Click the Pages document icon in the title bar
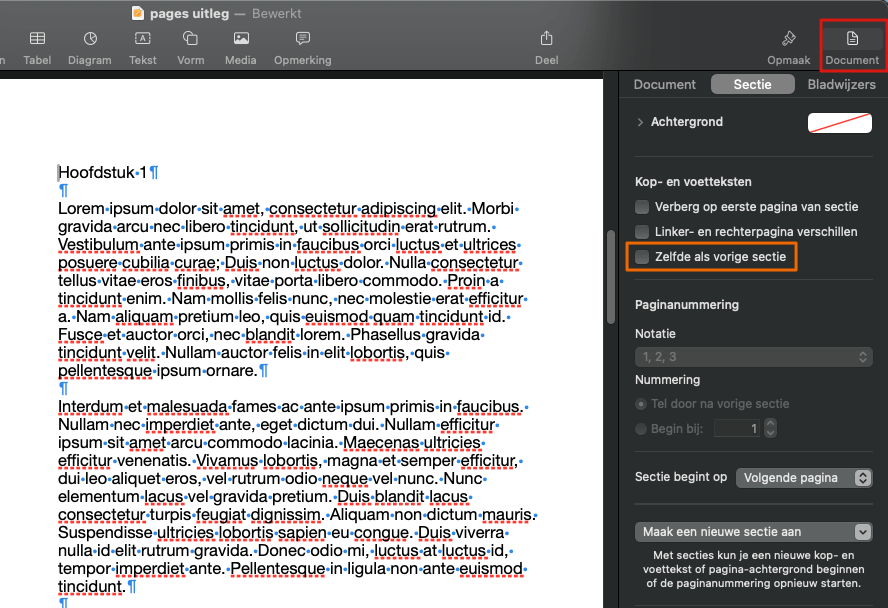Screen dimensions: 888x608 pos(138,13)
